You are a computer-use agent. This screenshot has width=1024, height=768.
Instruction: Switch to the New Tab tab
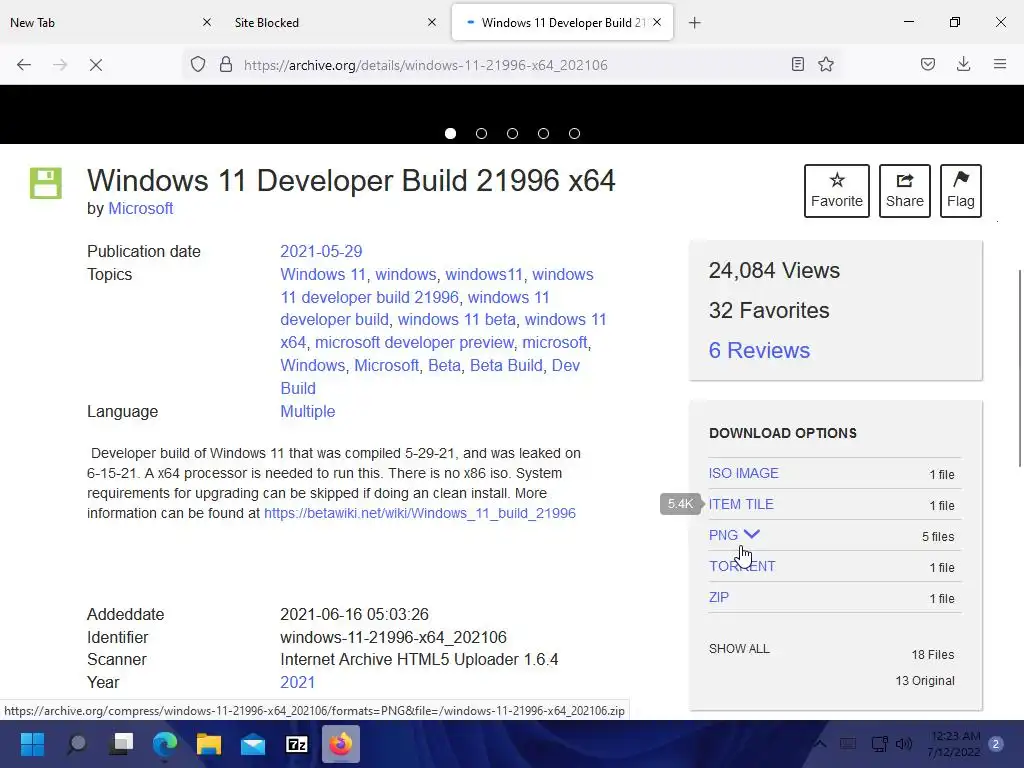pos(108,22)
